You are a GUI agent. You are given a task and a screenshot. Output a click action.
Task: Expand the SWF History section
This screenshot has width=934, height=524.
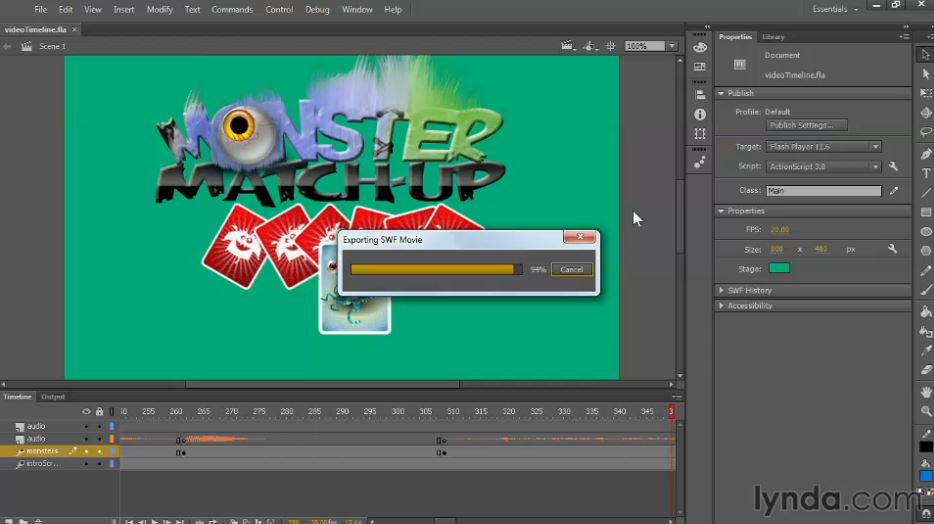pyautogui.click(x=721, y=291)
